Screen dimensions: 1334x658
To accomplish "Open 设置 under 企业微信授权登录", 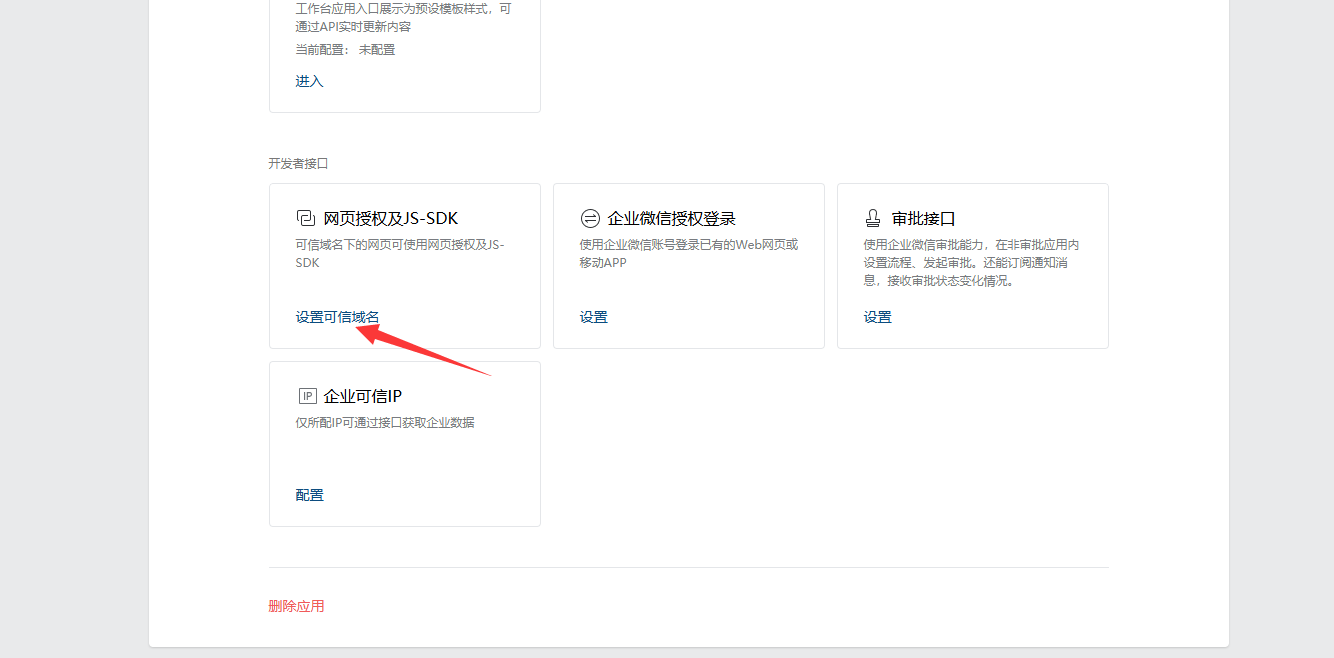I will point(594,317).
